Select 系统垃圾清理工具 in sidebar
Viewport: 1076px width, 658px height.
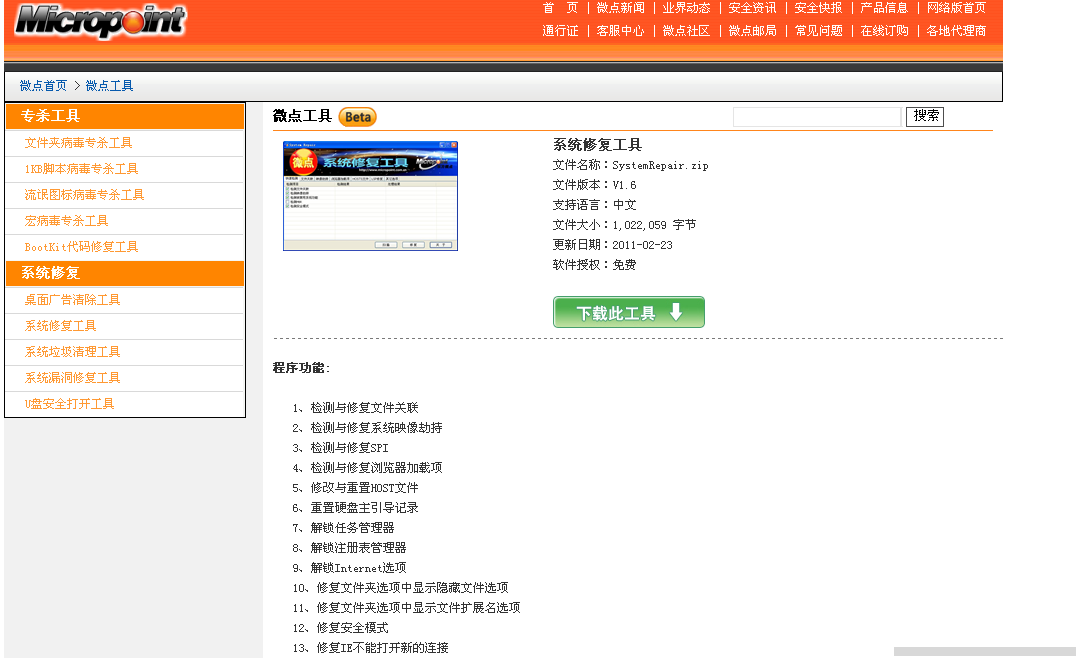pyautogui.click(x=72, y=352)
